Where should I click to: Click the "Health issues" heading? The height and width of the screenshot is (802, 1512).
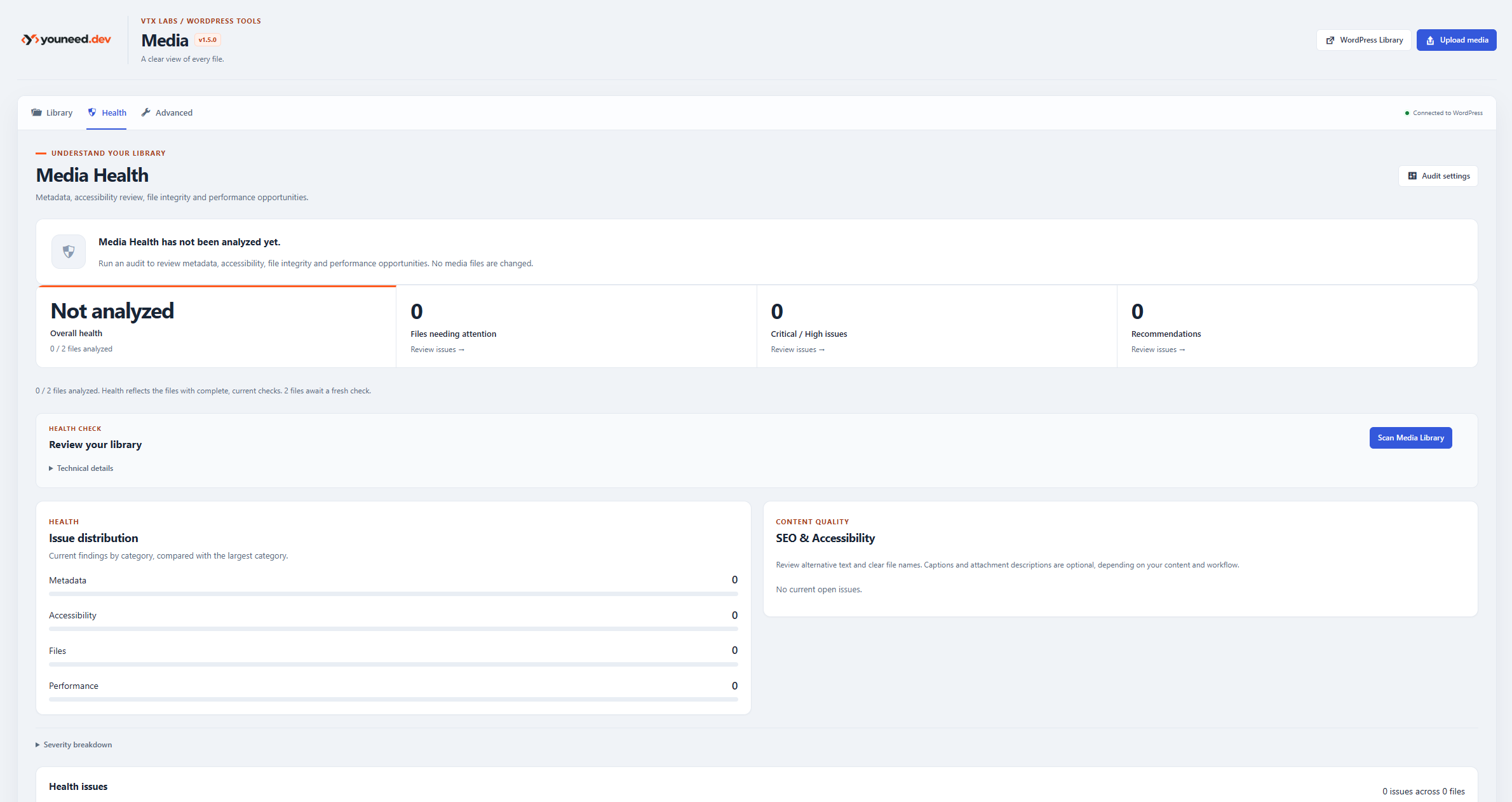78,787
